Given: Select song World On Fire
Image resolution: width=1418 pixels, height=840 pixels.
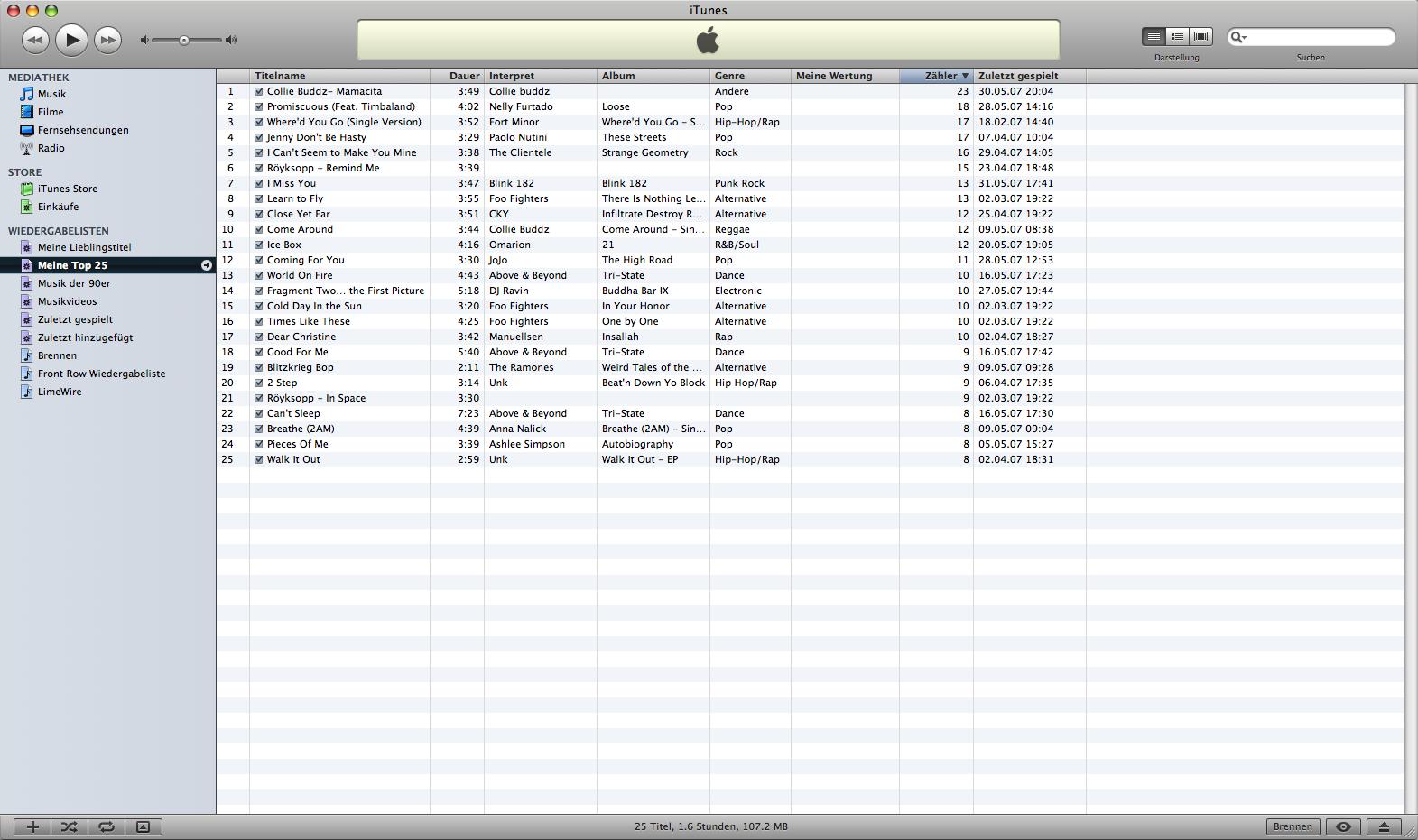Looking at the screenshot, I should point(300,275).
